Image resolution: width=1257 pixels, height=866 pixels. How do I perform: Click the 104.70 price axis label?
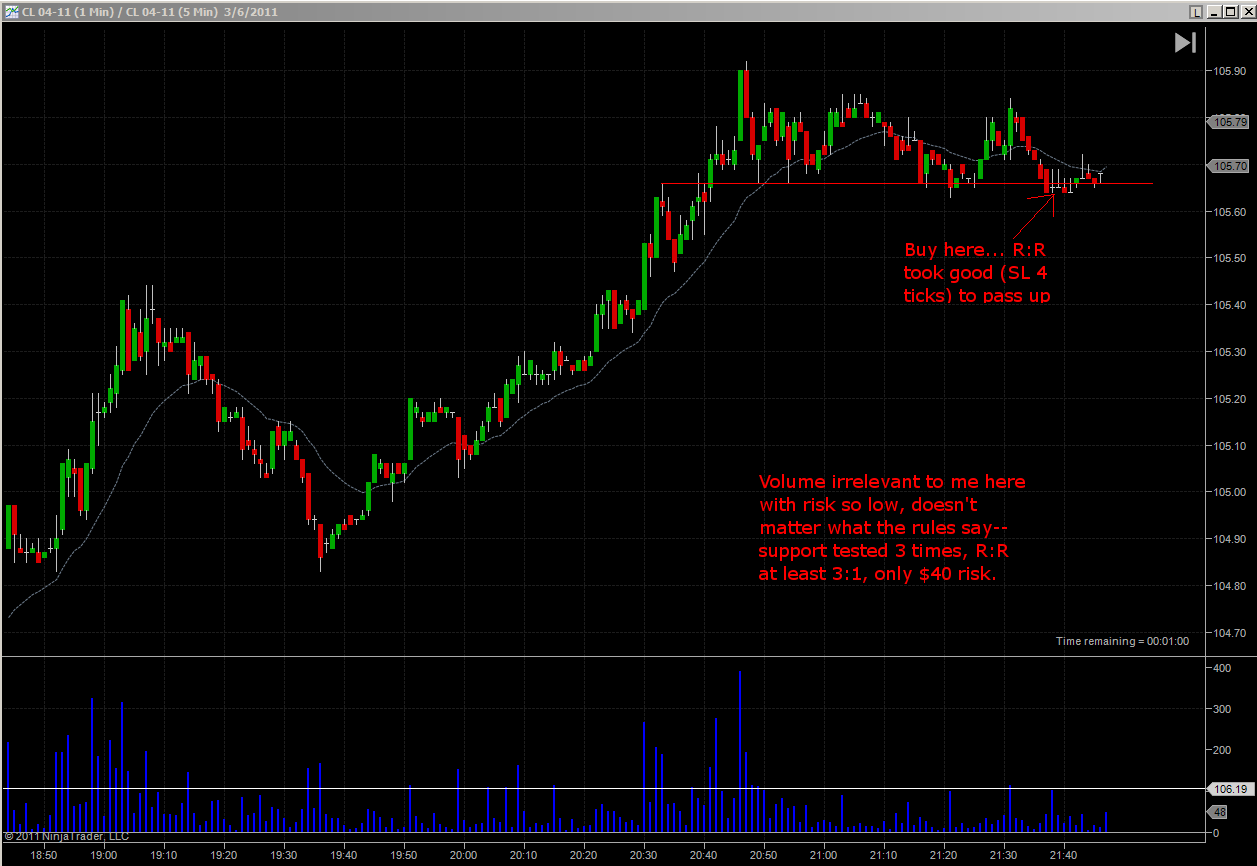coord(1231,633)
